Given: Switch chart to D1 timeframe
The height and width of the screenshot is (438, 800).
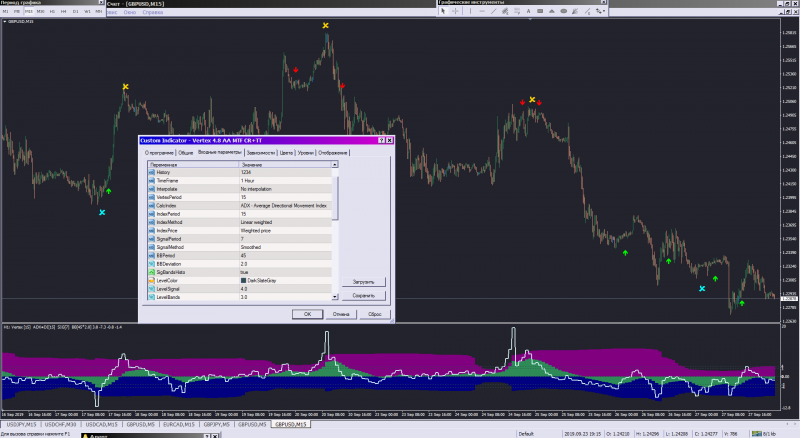Looking at the screenshot, I should tap(76, 11).
